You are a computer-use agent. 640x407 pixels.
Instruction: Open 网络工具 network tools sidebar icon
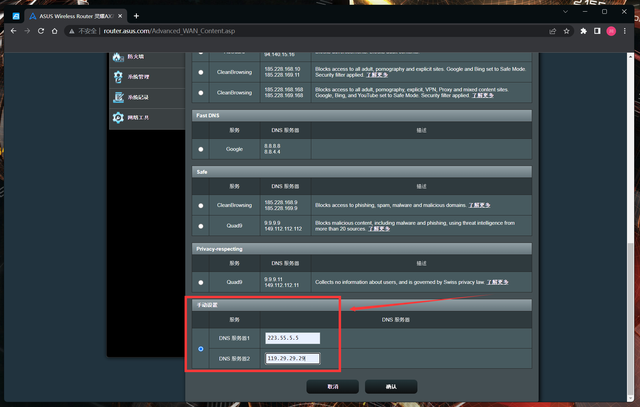(x=119, y=118)
